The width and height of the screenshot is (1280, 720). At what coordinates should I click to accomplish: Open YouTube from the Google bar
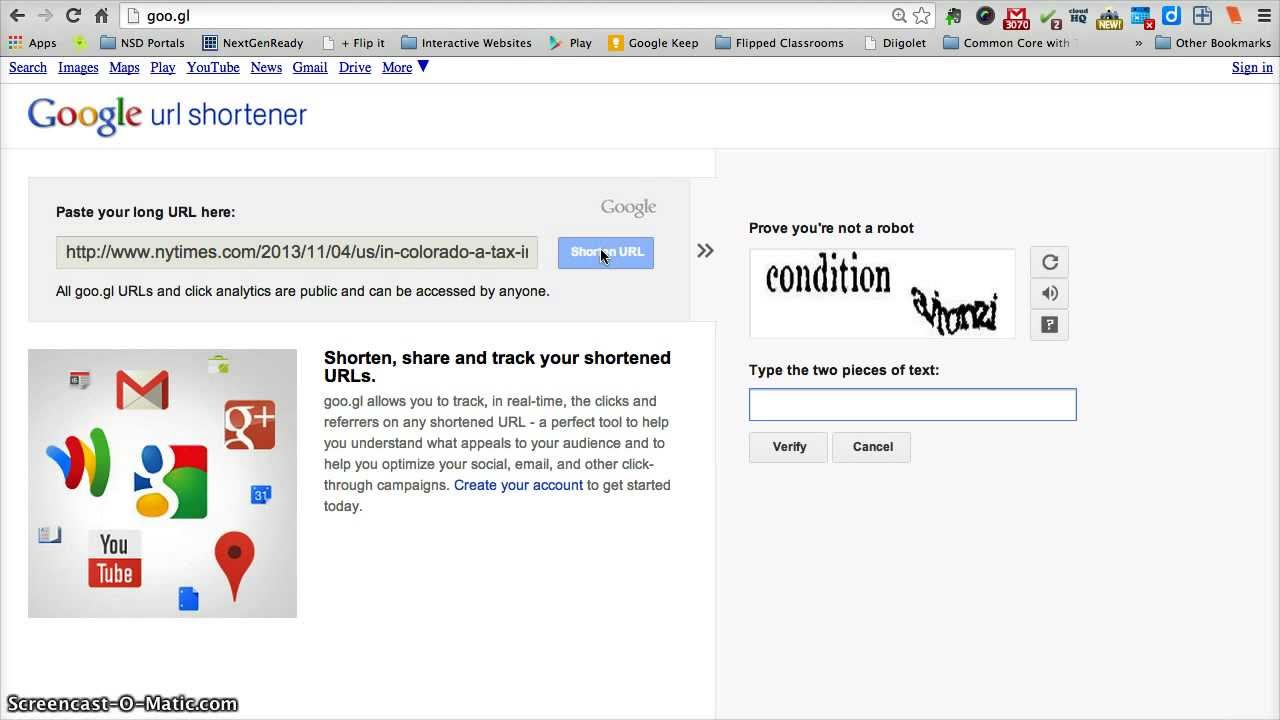tap(213, 67)
